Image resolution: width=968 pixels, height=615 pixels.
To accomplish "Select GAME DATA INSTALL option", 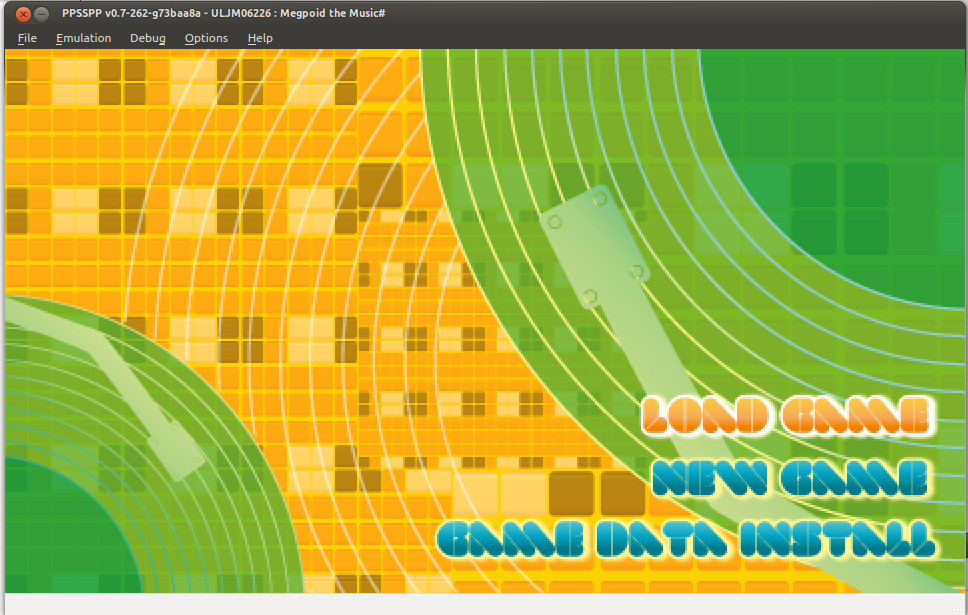I will click(x=686, y=539).
